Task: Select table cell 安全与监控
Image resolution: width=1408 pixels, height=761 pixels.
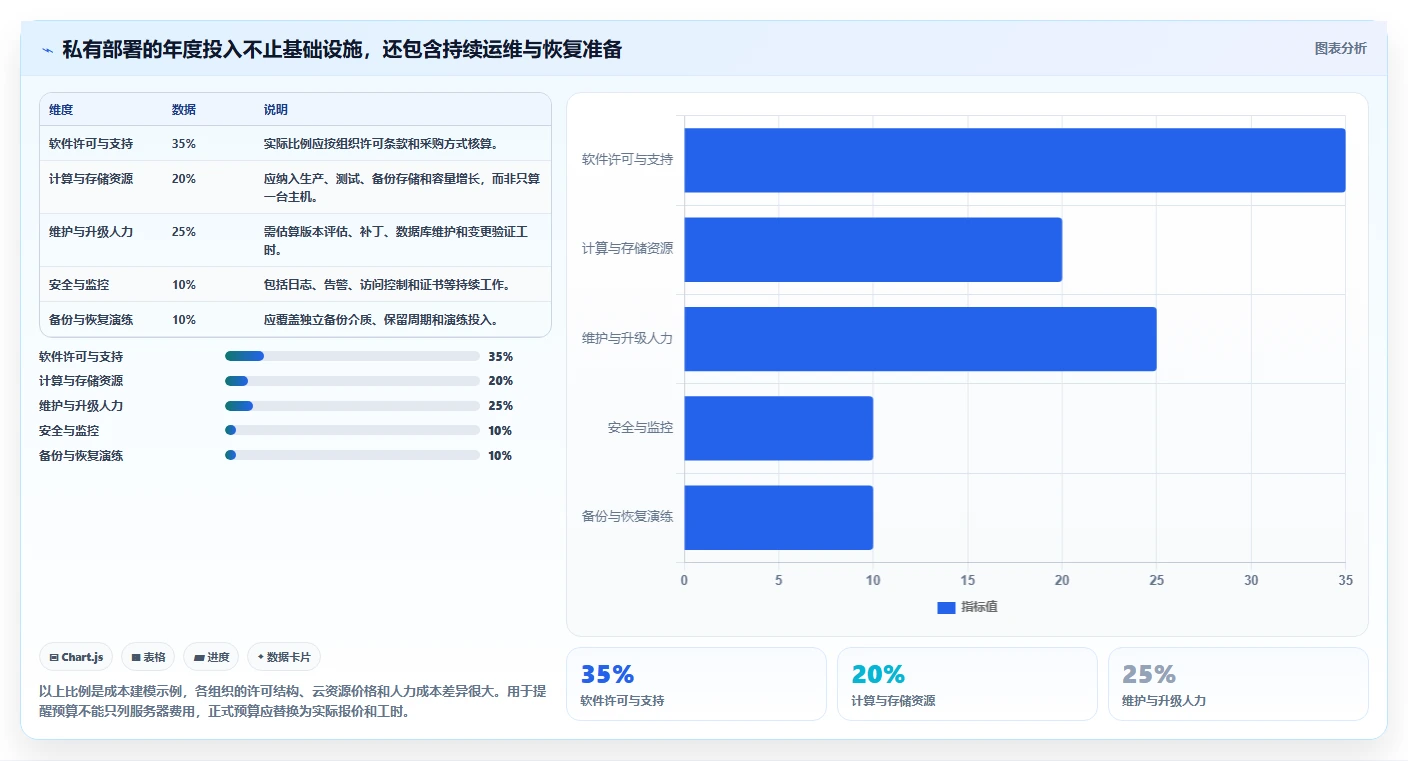Action: coord(79,285)
